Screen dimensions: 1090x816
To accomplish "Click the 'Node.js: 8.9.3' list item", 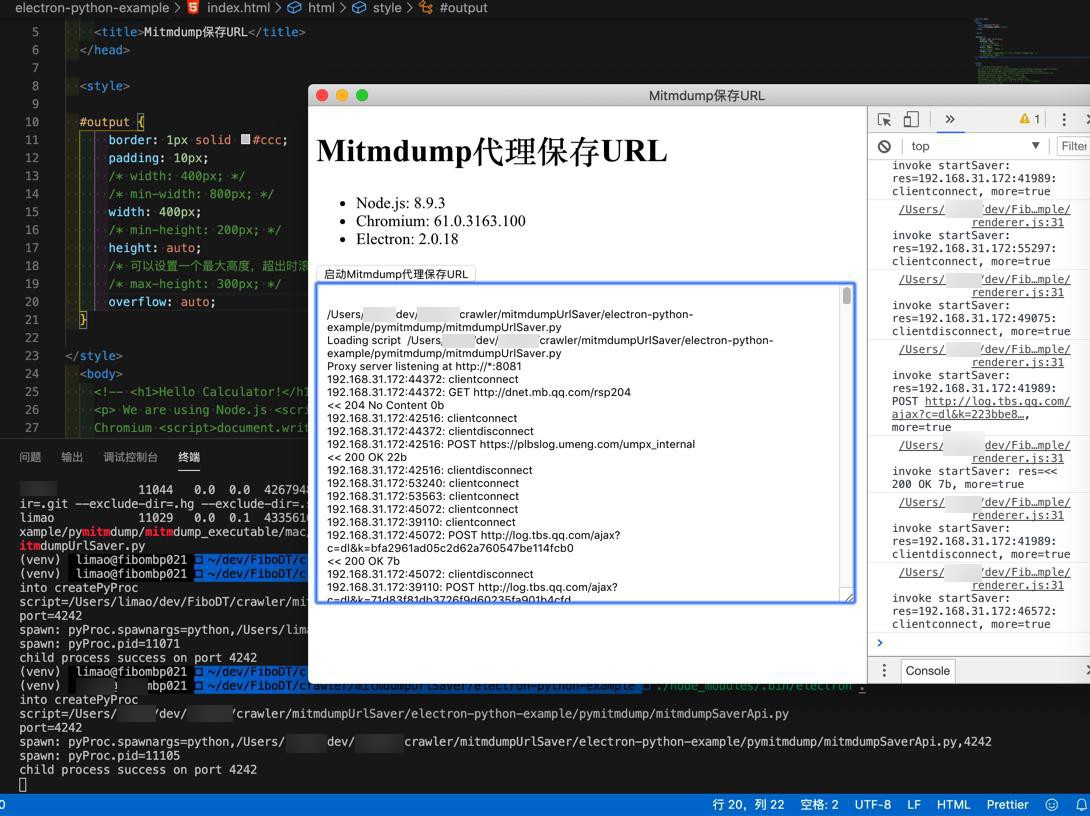I will pyautogui.click(x=400, y=203).
